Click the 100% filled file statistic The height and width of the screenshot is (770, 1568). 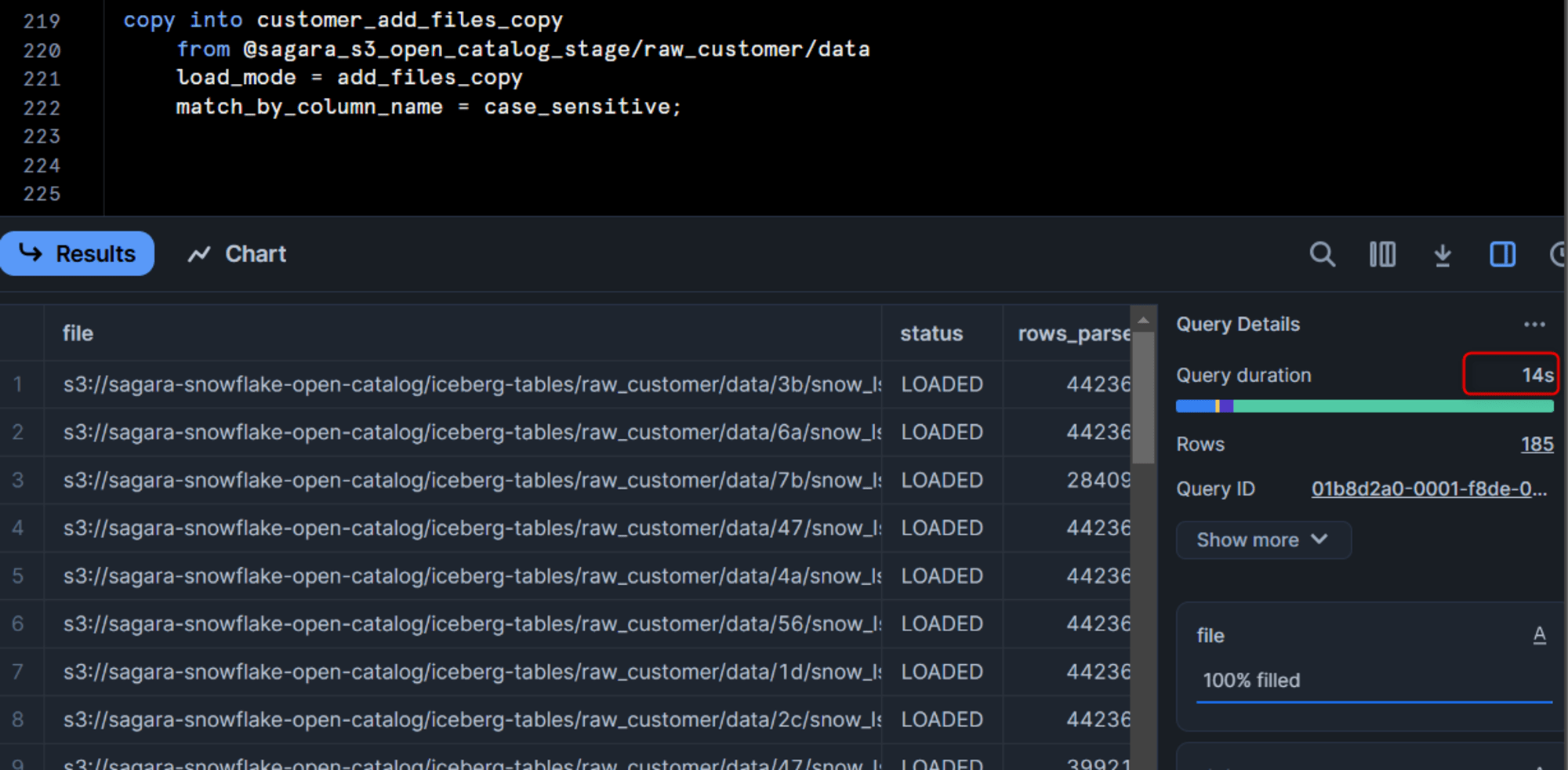pos(1251,680)
